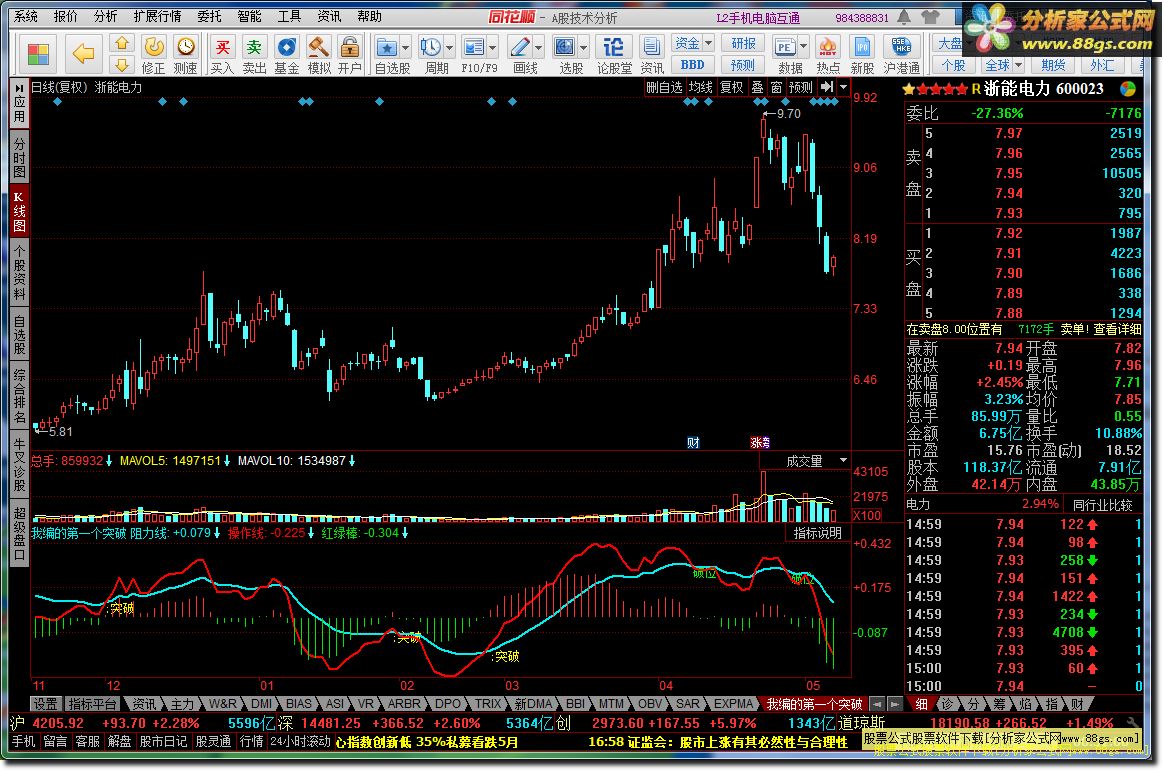The image size is (1164, 771).
Task: Click the right scroll arrow for indicator tabs
Action: [895, 703]
